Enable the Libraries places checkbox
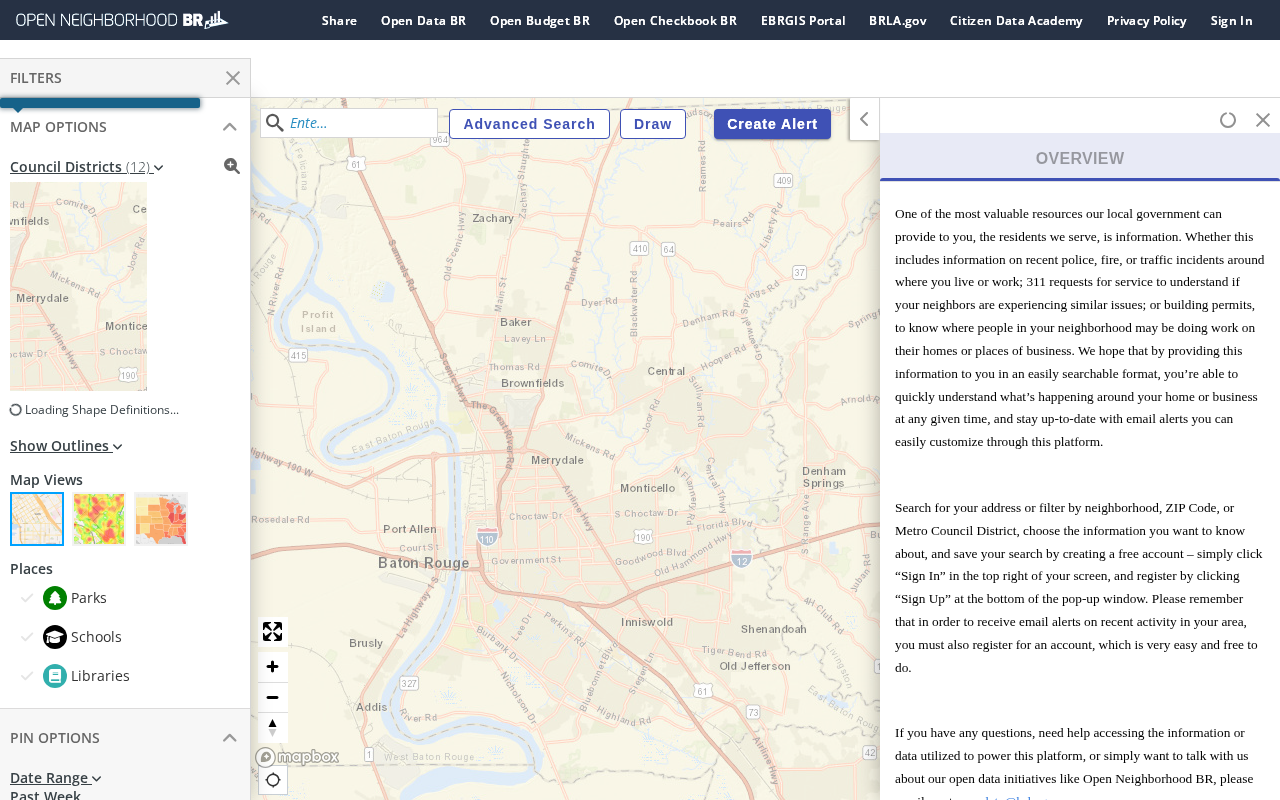Viewport: 1280px width, 800px height. (27, 676)
